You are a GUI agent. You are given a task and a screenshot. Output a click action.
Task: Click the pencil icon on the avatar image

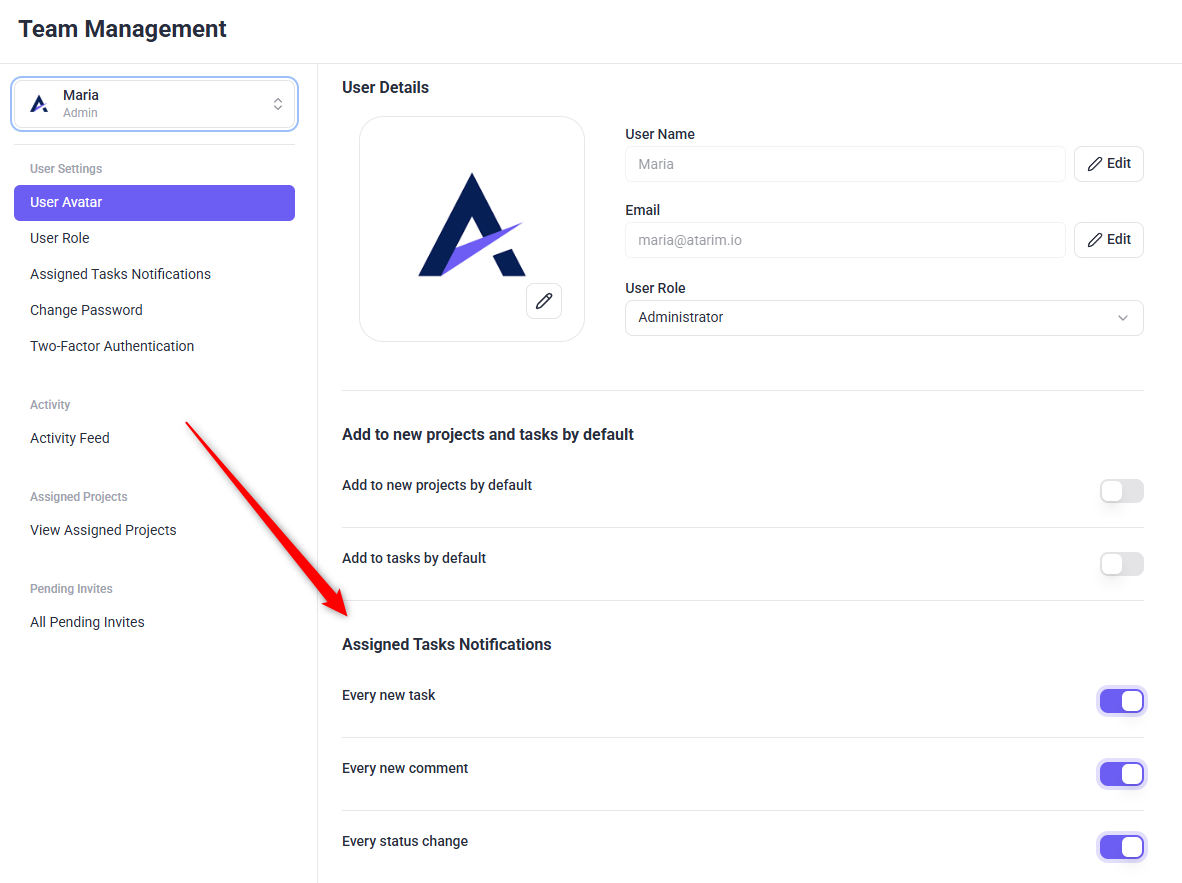pos(544,301)
